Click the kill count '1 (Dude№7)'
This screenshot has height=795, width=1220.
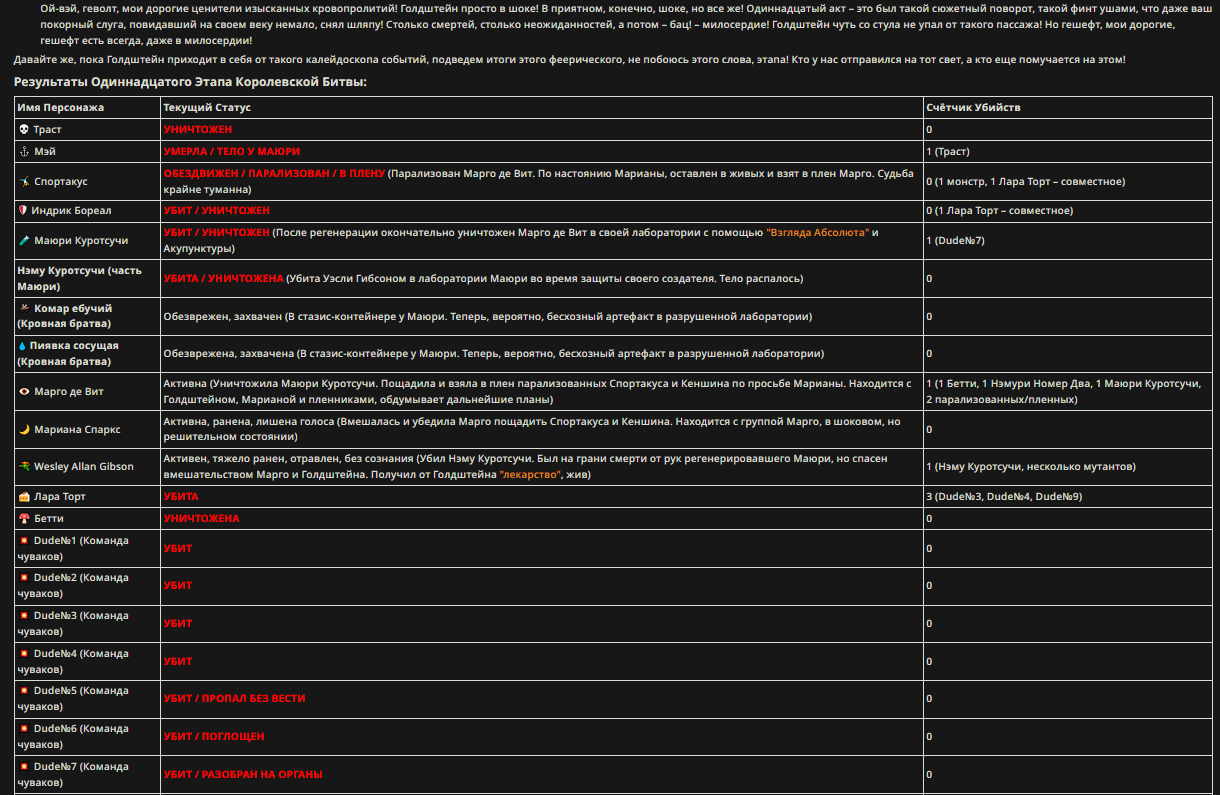955,241
